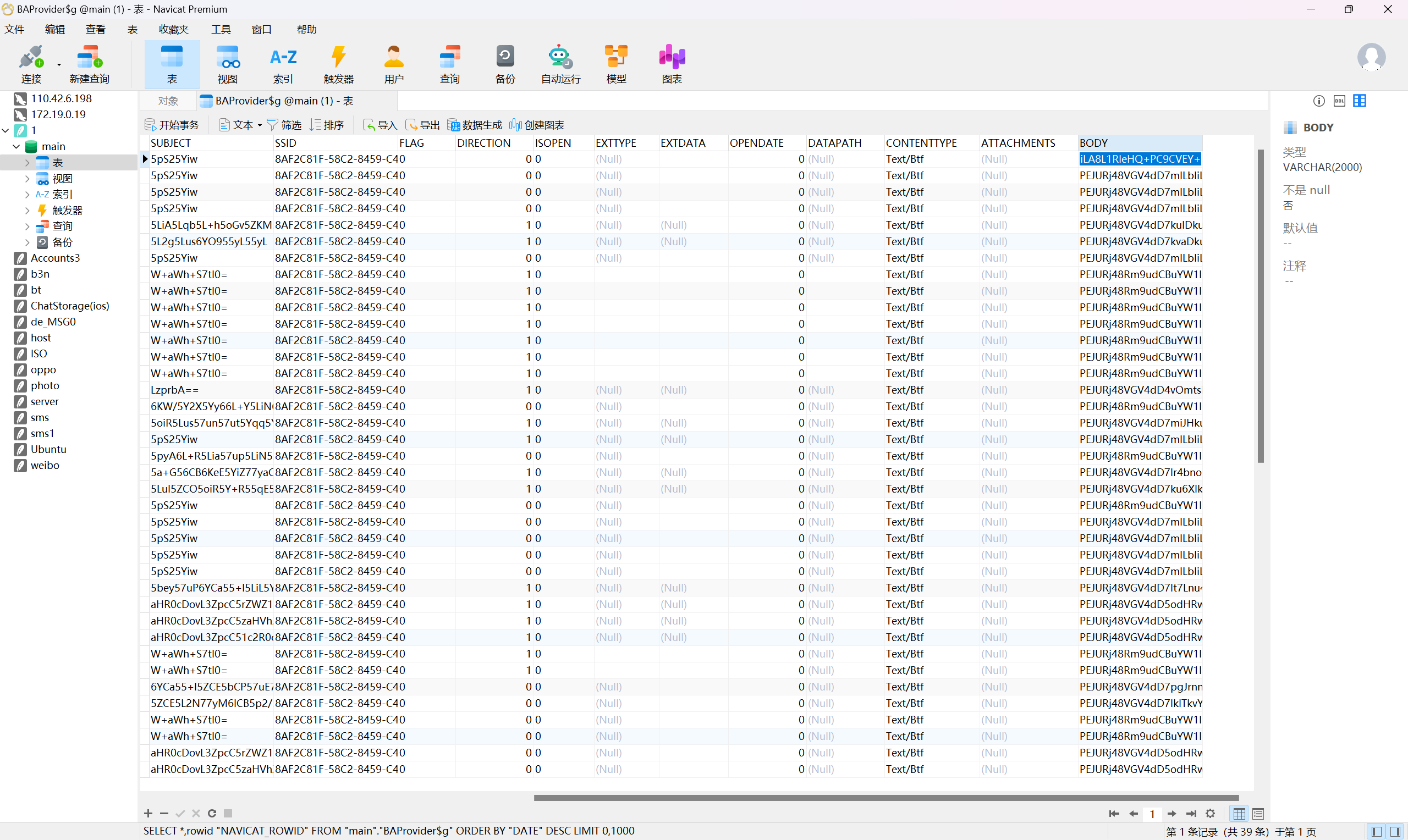Go to the first page arrow
This screenshot has height=840, width=1408.
pos(1114,814)
